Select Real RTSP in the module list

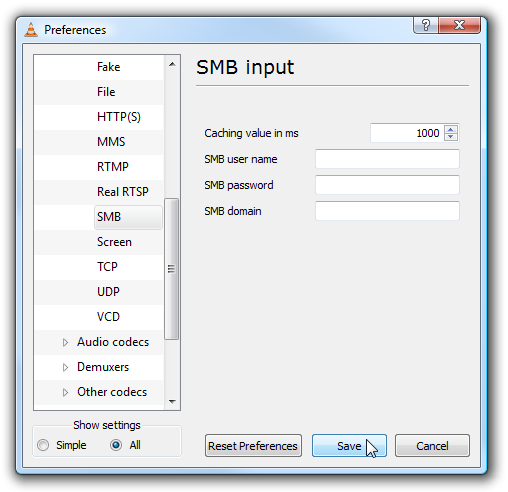point(123,192)
